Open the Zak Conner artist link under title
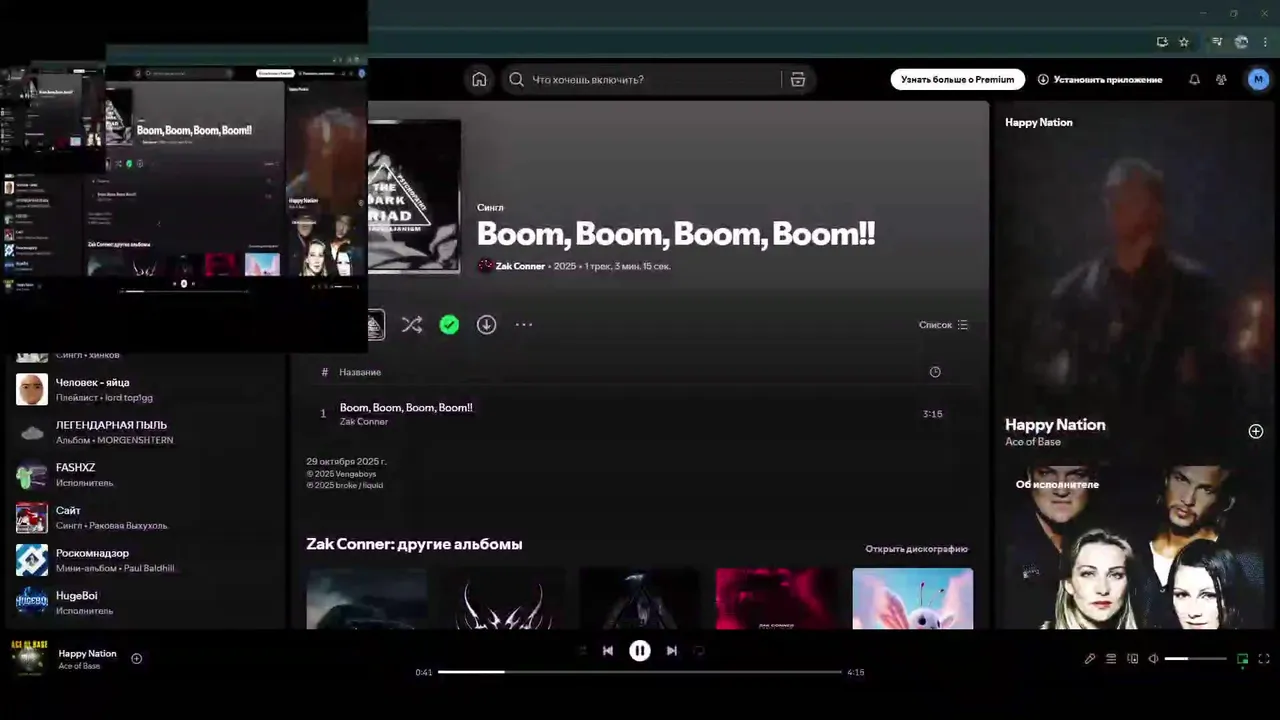 pyautogui.click(x=520, y=266)
